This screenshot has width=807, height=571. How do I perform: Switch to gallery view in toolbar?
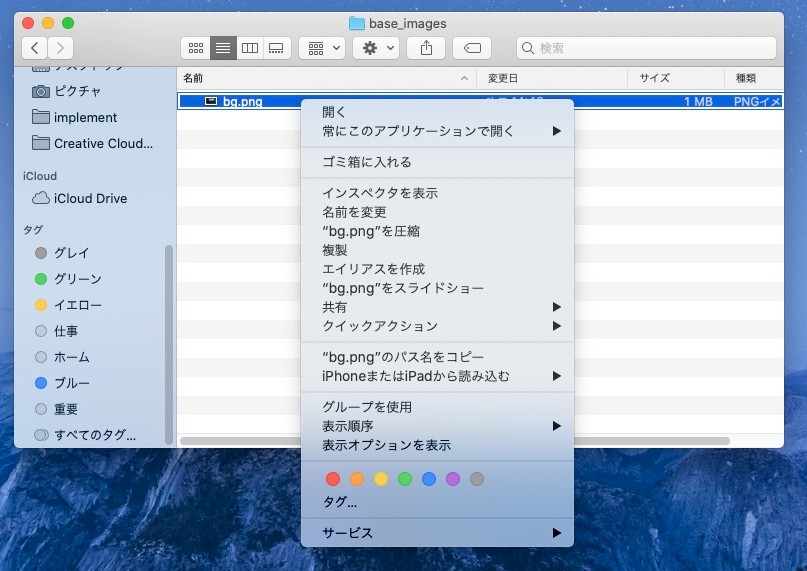point(276,48)
